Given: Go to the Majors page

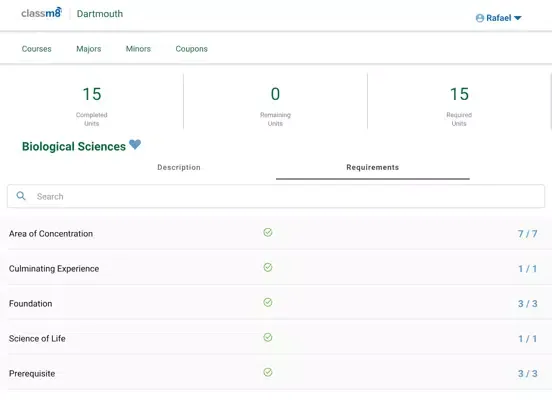Looking at the screenshot, I should pos(89,49).
